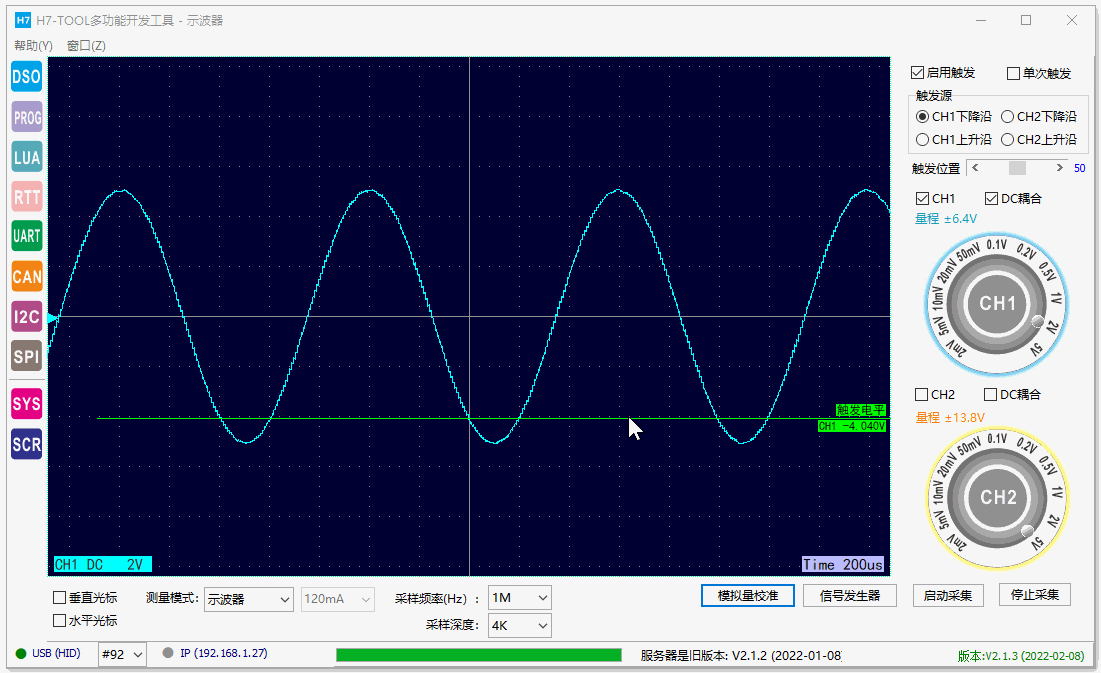
Task: Open the SPI module
Action: [x=27, y=356]
